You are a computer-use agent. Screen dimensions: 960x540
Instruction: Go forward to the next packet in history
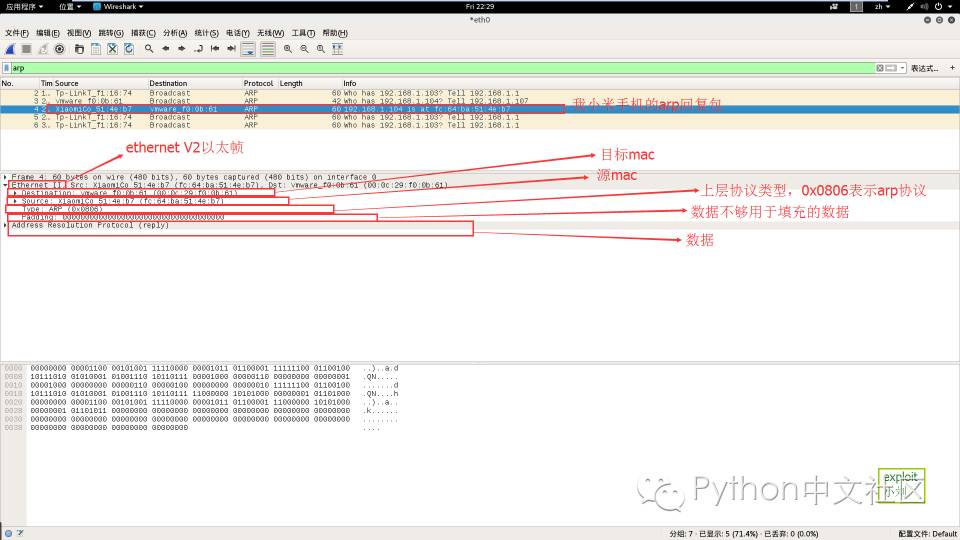click(182, 49)
